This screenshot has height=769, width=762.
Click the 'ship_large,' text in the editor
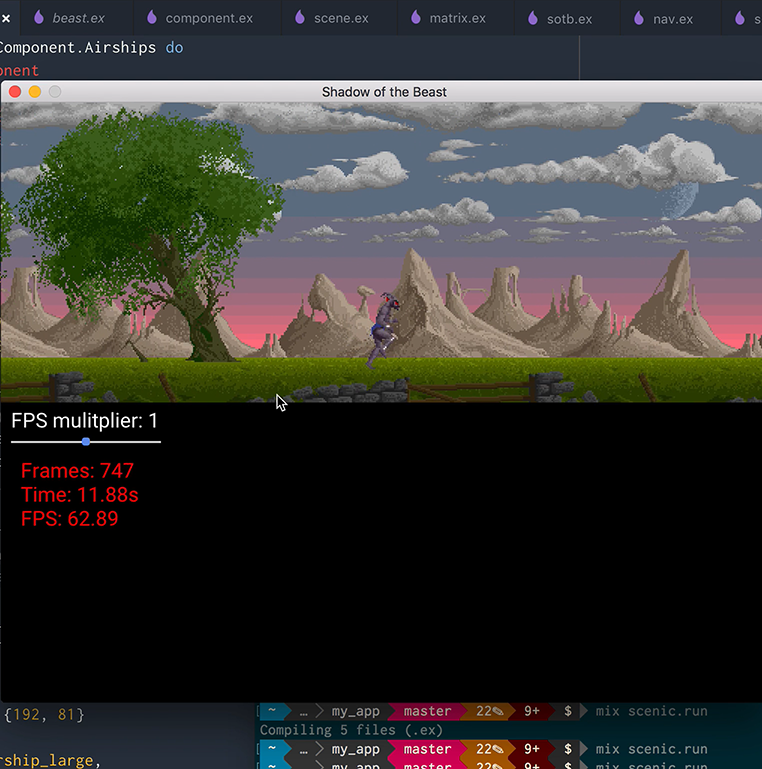click(x=50, y=761)
